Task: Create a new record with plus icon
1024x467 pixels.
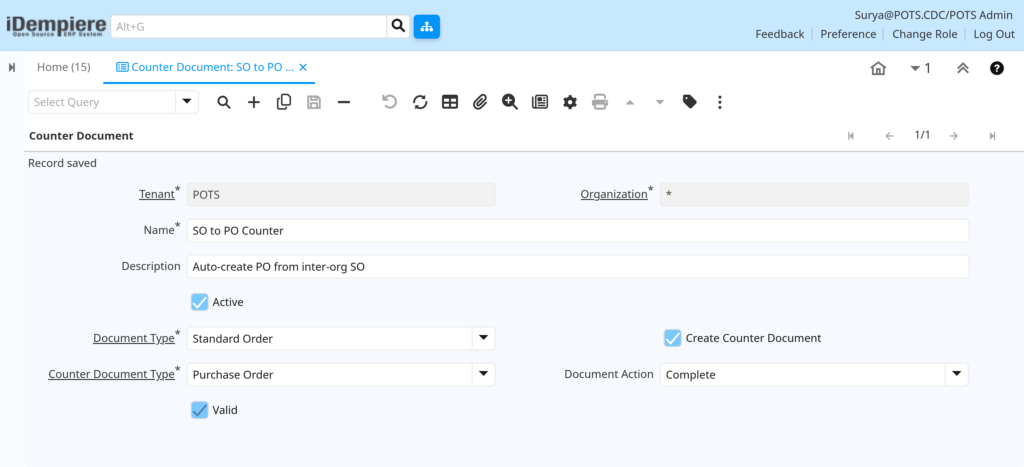Action: point(254,102)
